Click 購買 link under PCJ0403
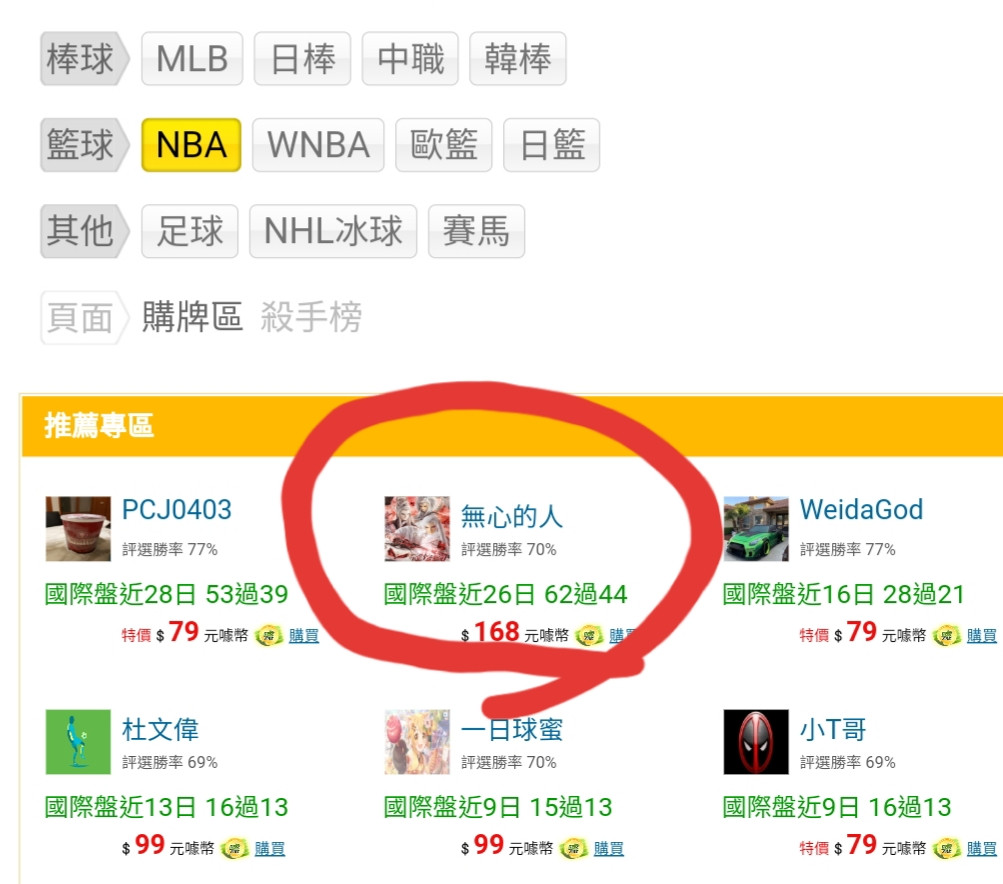Screen dimensions: 1003x884 pyautogui.click(x=304, y=635)
